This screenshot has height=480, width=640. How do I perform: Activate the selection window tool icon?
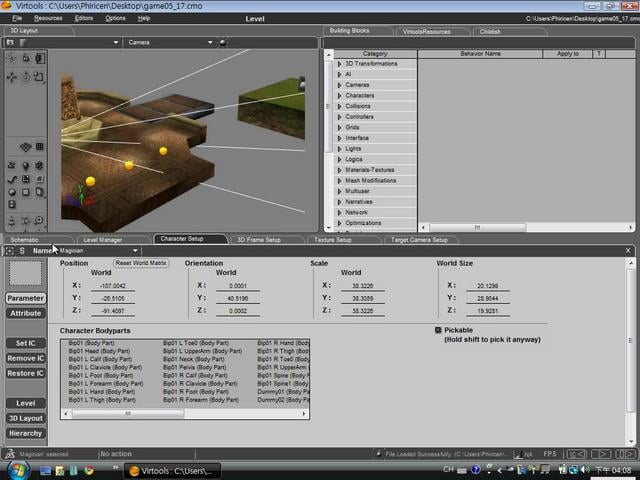pos(39,58)
